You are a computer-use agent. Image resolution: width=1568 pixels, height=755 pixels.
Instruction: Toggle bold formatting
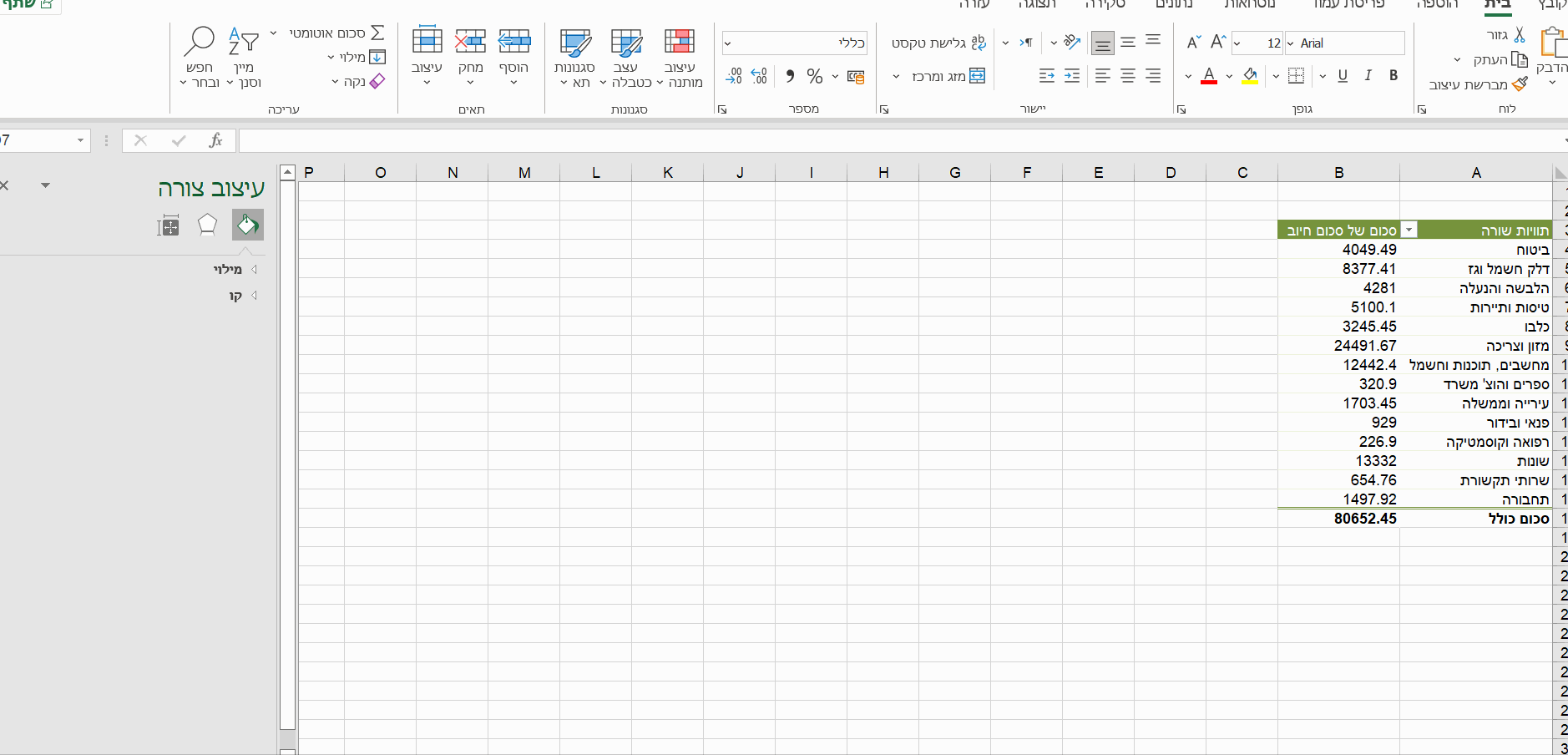1393,76
